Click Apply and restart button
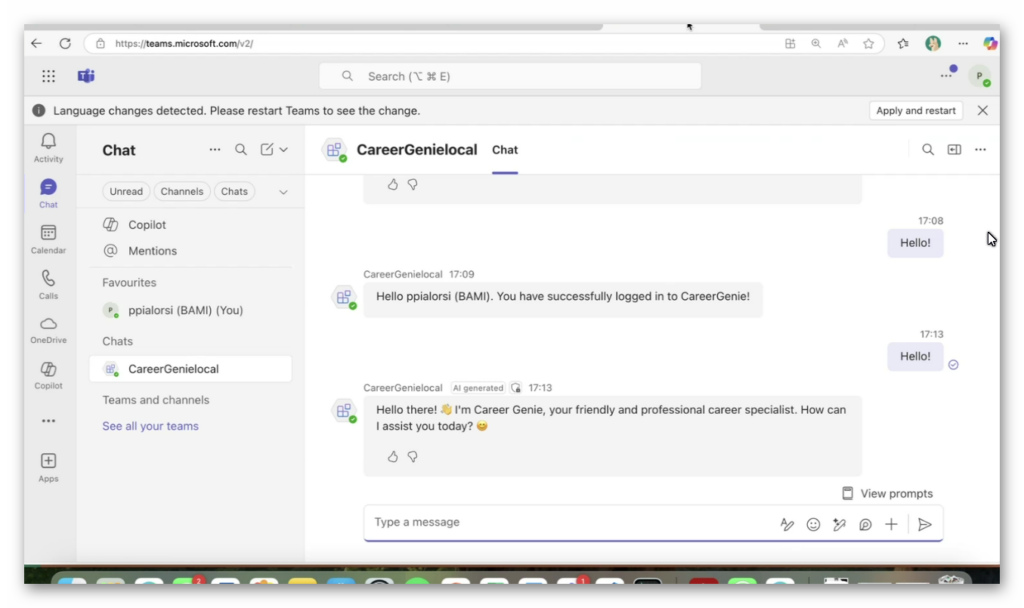This screenshot has height=608, width=1024. pyautogui.click(x=915, y=110)
